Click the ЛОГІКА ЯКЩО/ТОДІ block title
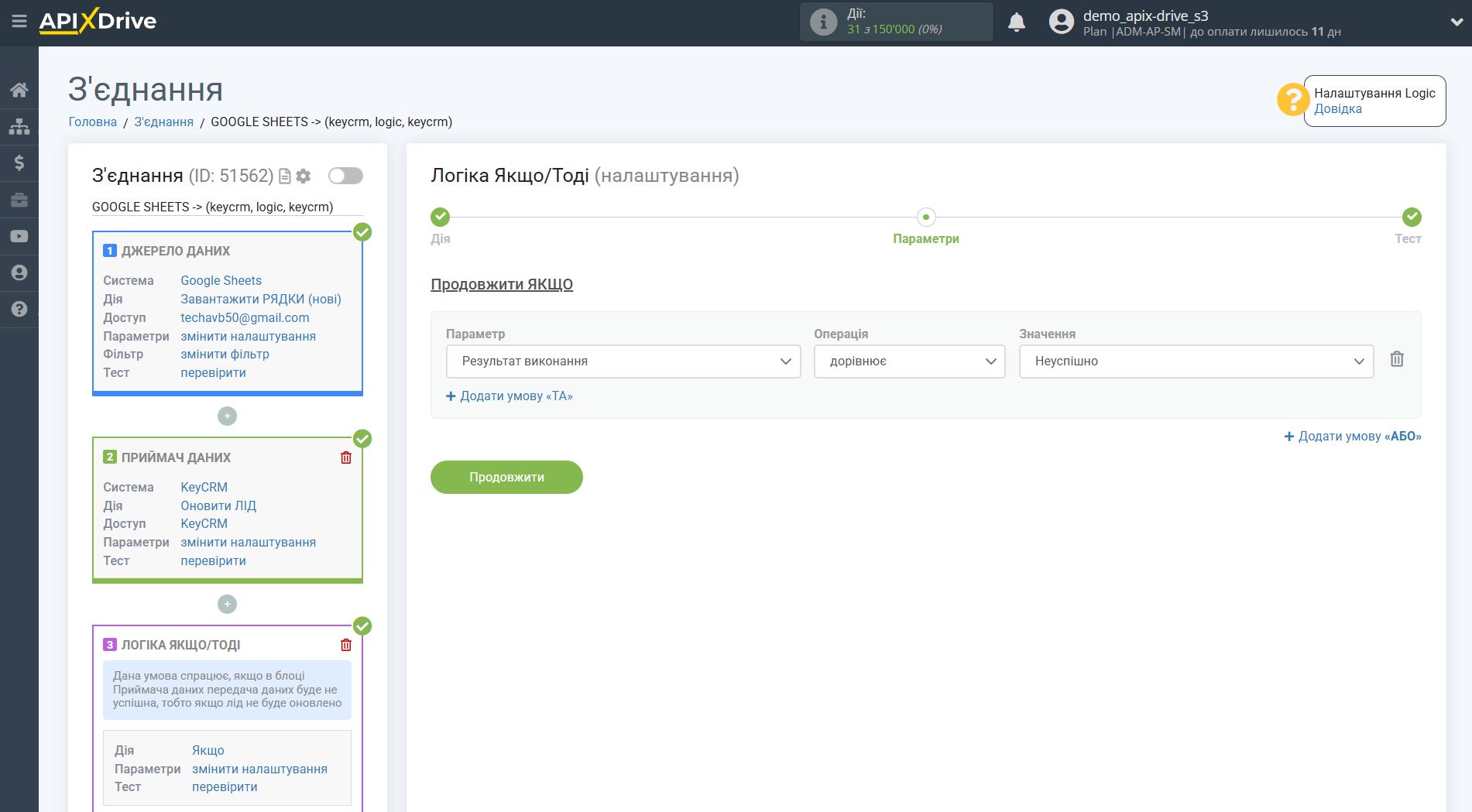 (x=181, y=646)
